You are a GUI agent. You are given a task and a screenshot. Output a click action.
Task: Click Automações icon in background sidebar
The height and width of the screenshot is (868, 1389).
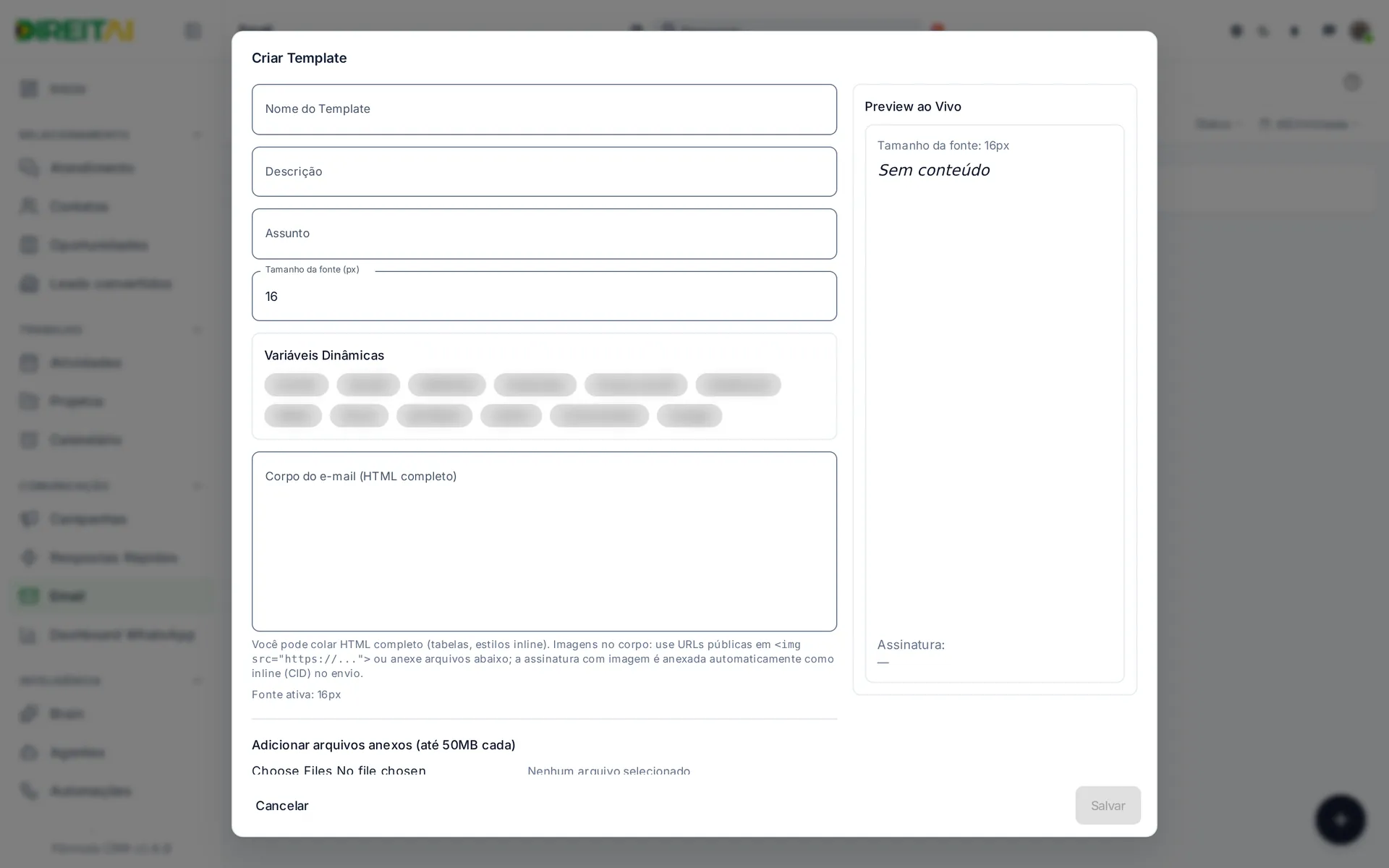point(29,791)
